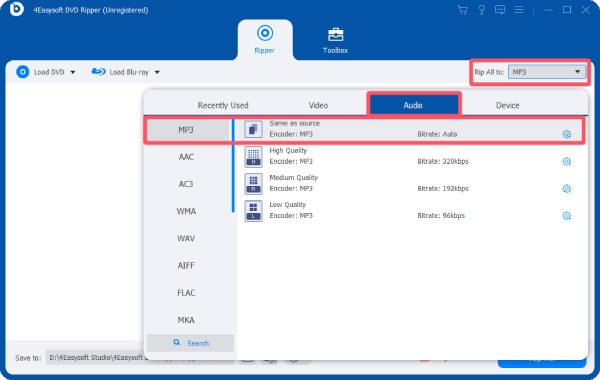Expand the Load Blu-ray dropdown arrow
The height and width of the screenshot is (380, 600).
pyautogui.click(x=157, y=72)
